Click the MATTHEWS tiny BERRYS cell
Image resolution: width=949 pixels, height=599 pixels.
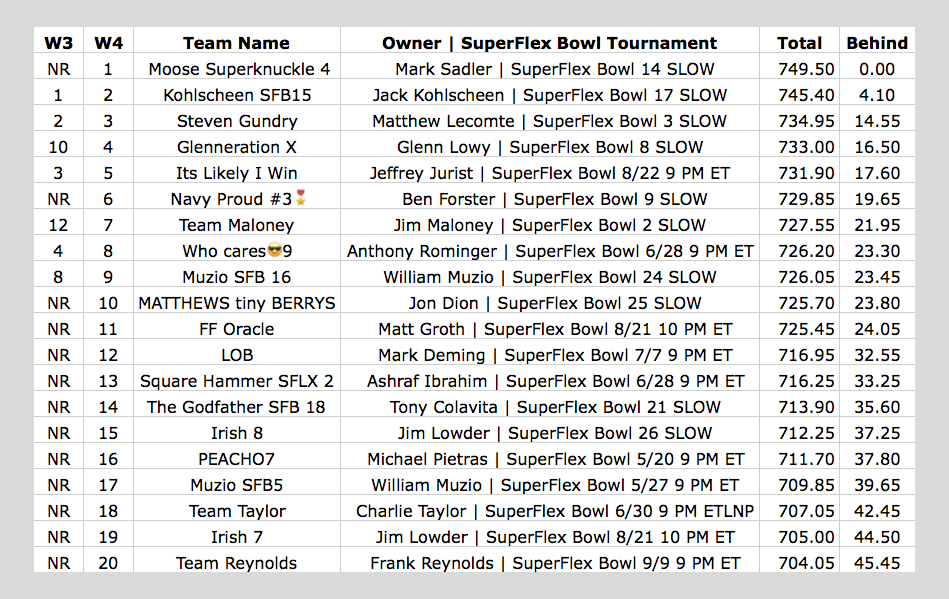[x=237, y=303]
